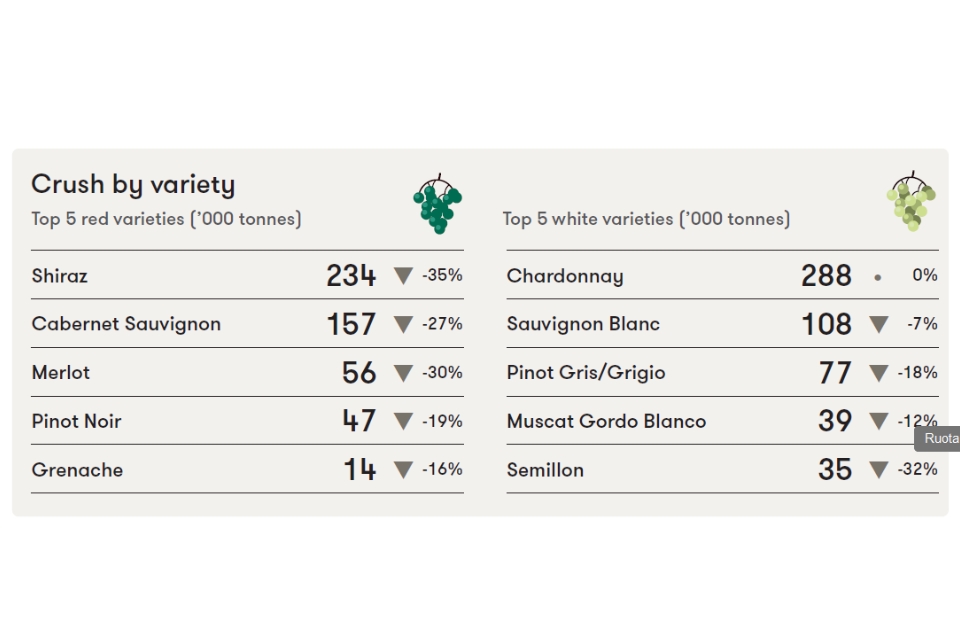
Task: Click the down triangle next to Cabernet Sauvignon
Action: (x=403, y=324)
